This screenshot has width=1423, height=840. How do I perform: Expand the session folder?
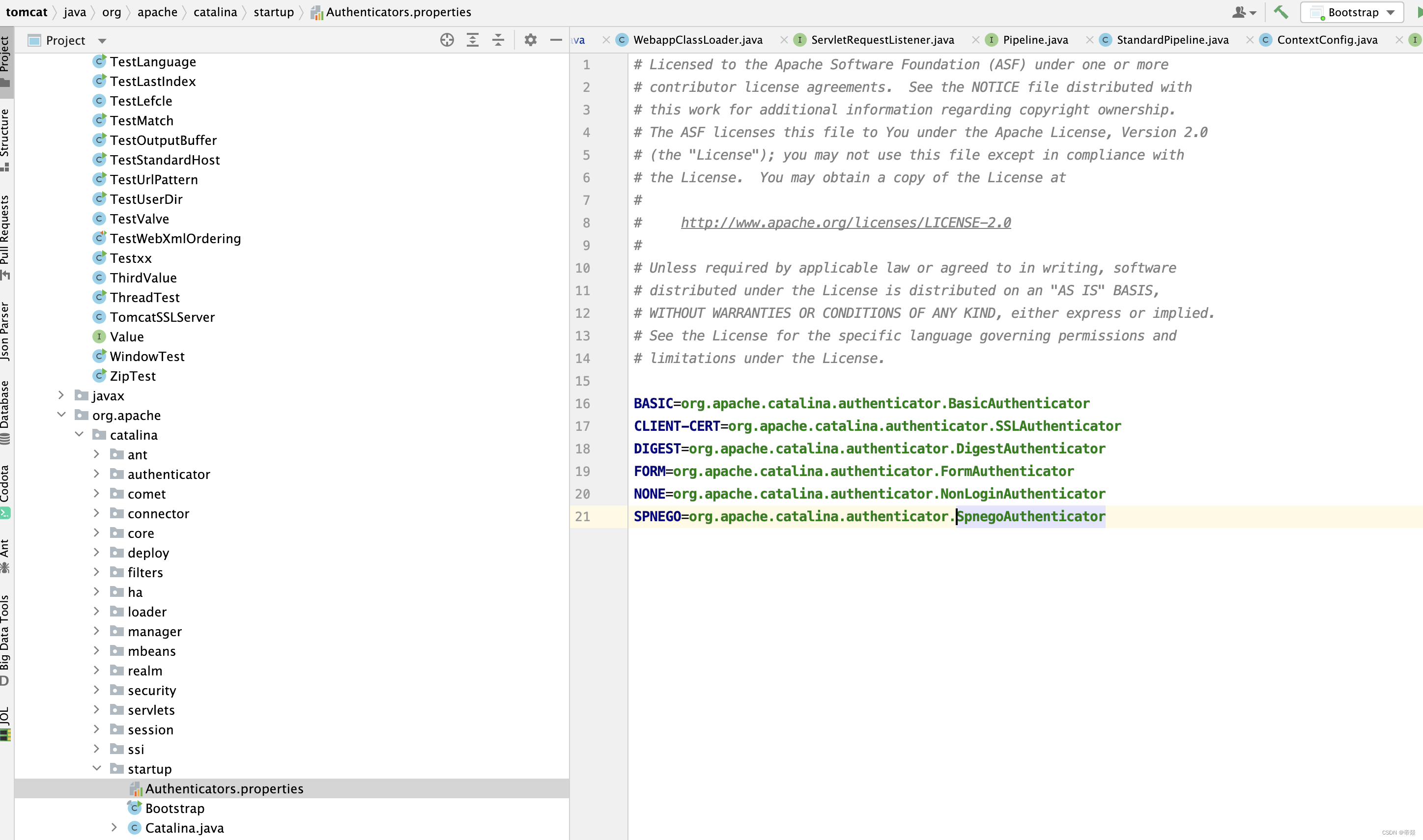click(x=96, y=729)
